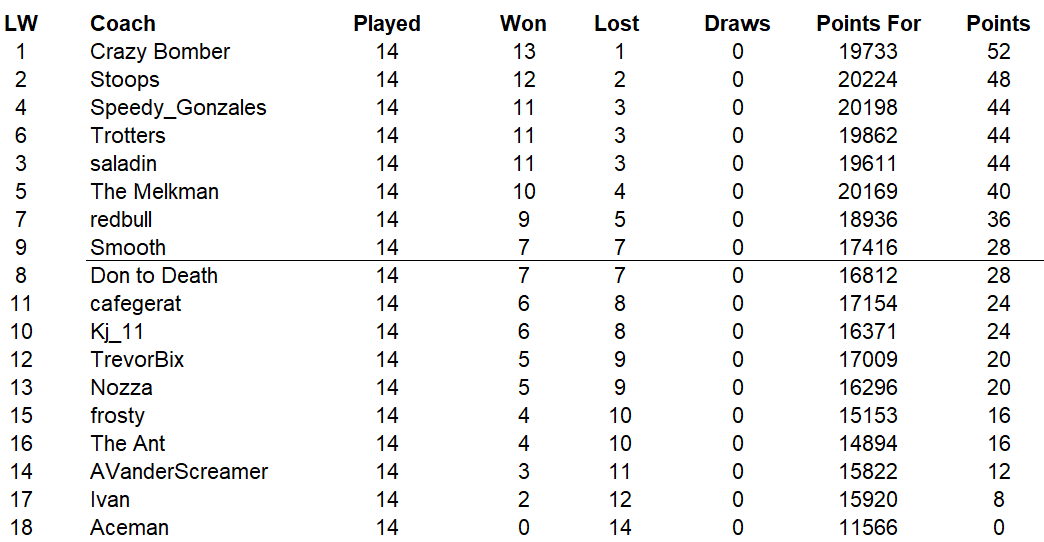Viewport: 1044px width, 542px height.
Task: Click on coach Trotters
Action: [x=128, y=136]
